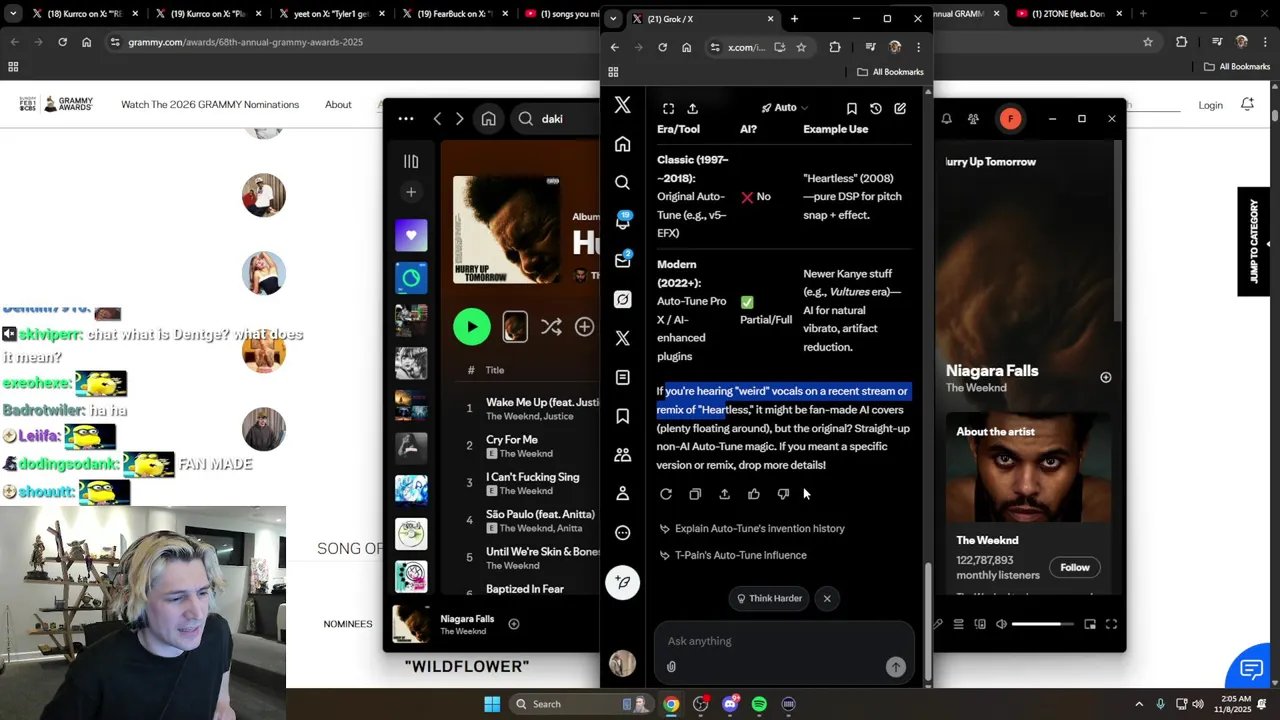Switch to the '(19) FearBuck on X' tab
Viewport: 1280px width, 720px height.
coord(453,14)
